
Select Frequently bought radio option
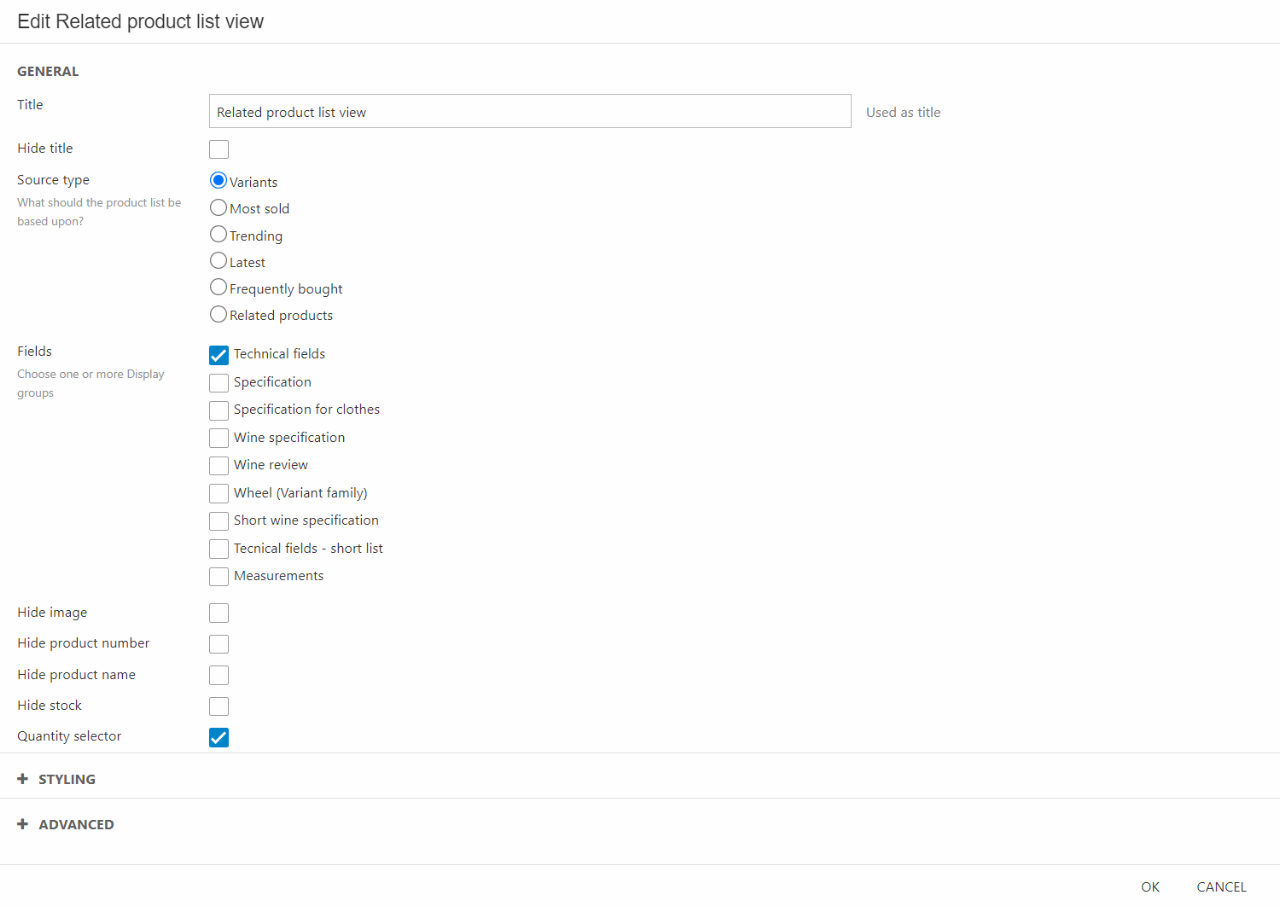(218, 288)
